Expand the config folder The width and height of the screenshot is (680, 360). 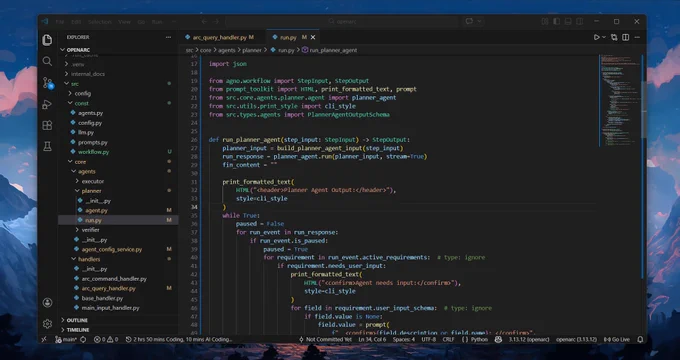pos(82,93)
